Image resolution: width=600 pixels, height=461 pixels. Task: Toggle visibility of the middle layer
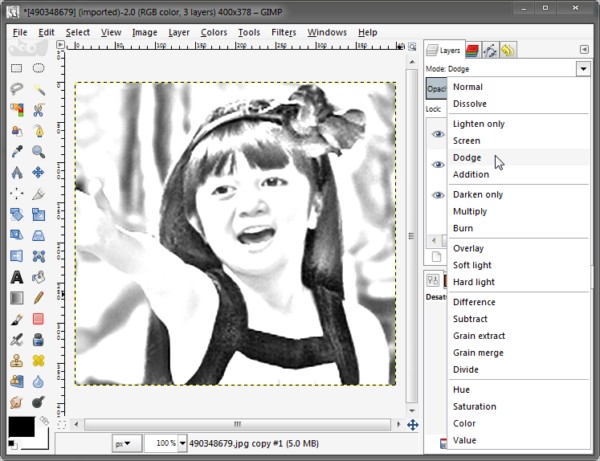[437, 164]
